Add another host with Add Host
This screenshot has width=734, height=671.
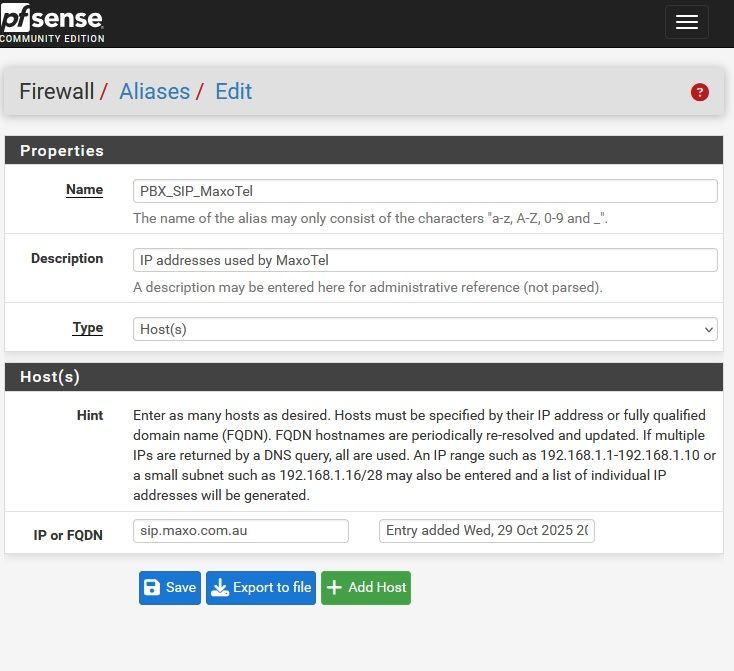point(366,588)
